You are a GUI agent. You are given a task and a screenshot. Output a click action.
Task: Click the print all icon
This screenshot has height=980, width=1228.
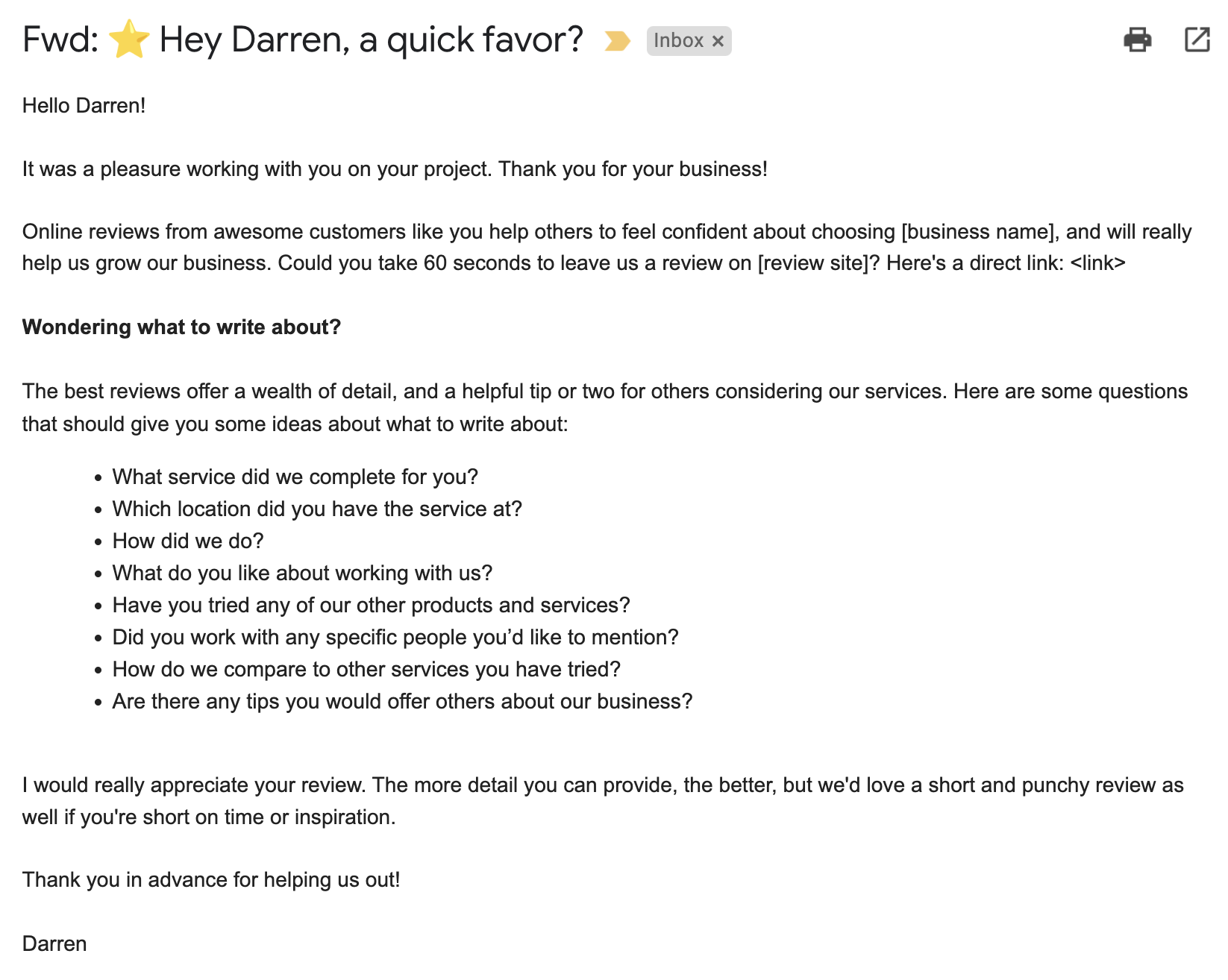click(1137, 40)
